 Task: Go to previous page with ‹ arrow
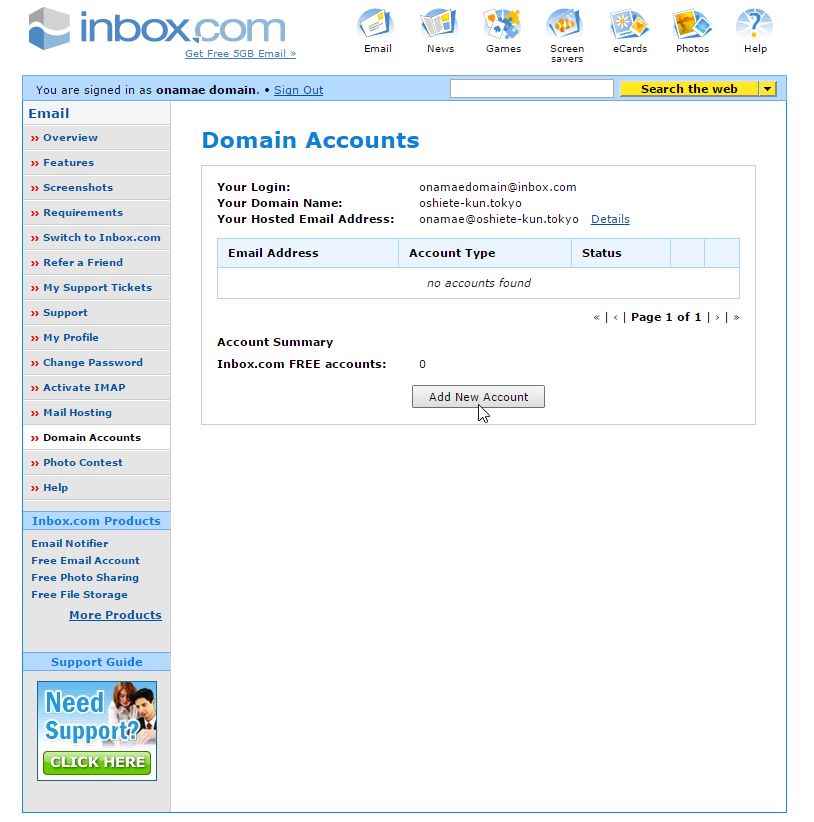615,317
